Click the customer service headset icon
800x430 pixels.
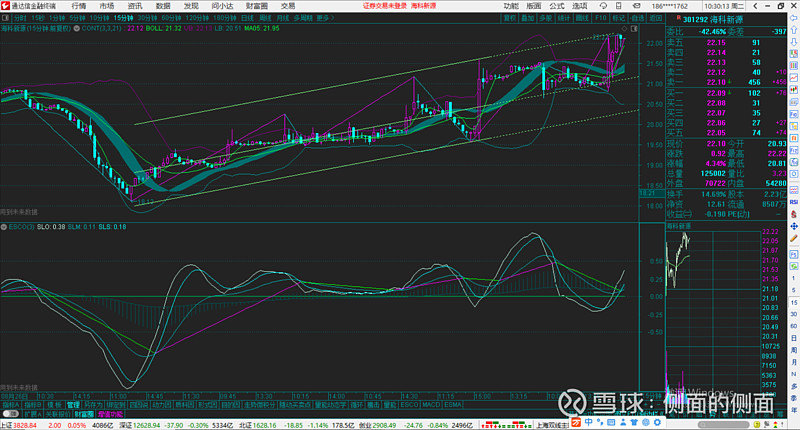(603, 6)
